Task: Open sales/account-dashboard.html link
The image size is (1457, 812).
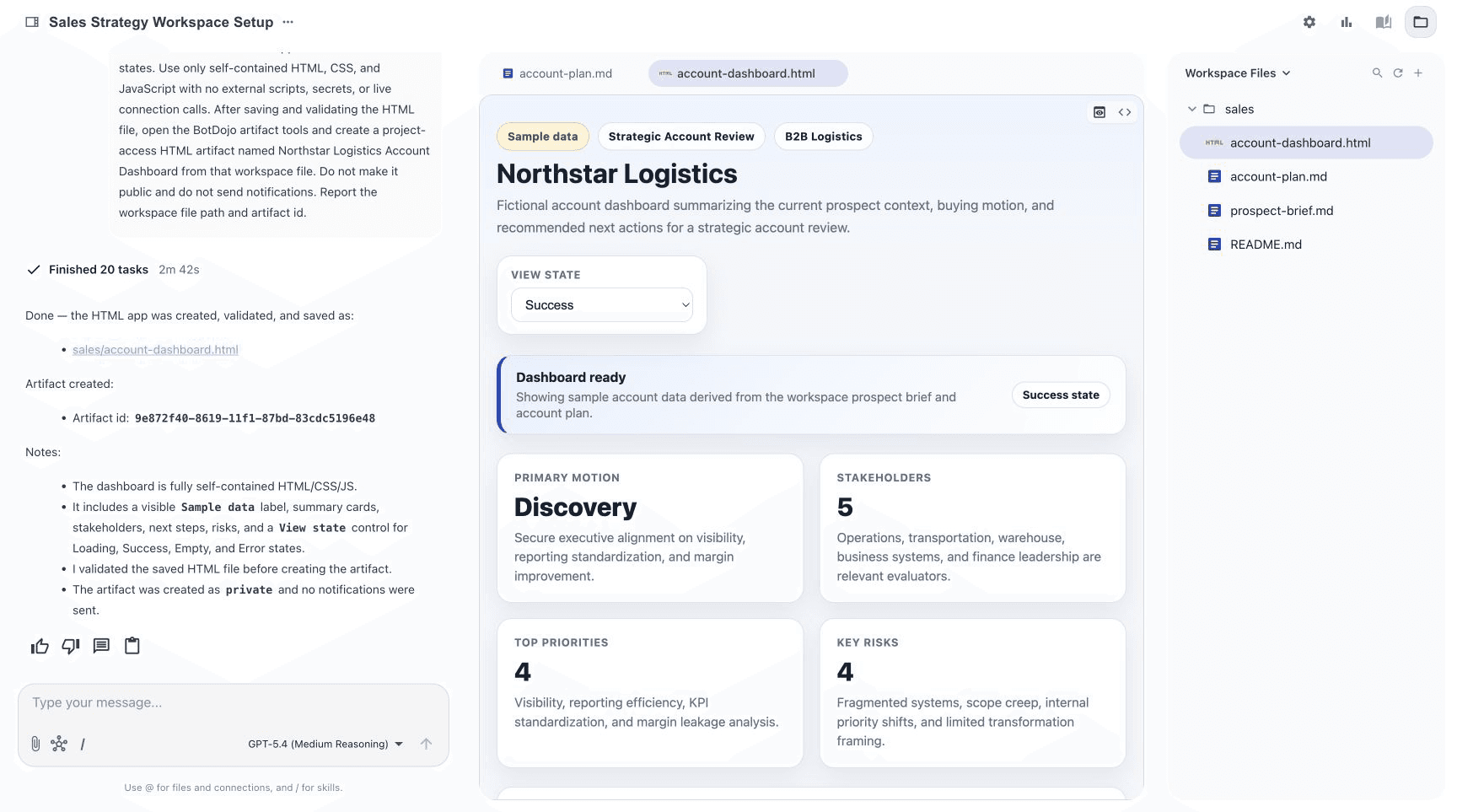Action: [155, 350]
